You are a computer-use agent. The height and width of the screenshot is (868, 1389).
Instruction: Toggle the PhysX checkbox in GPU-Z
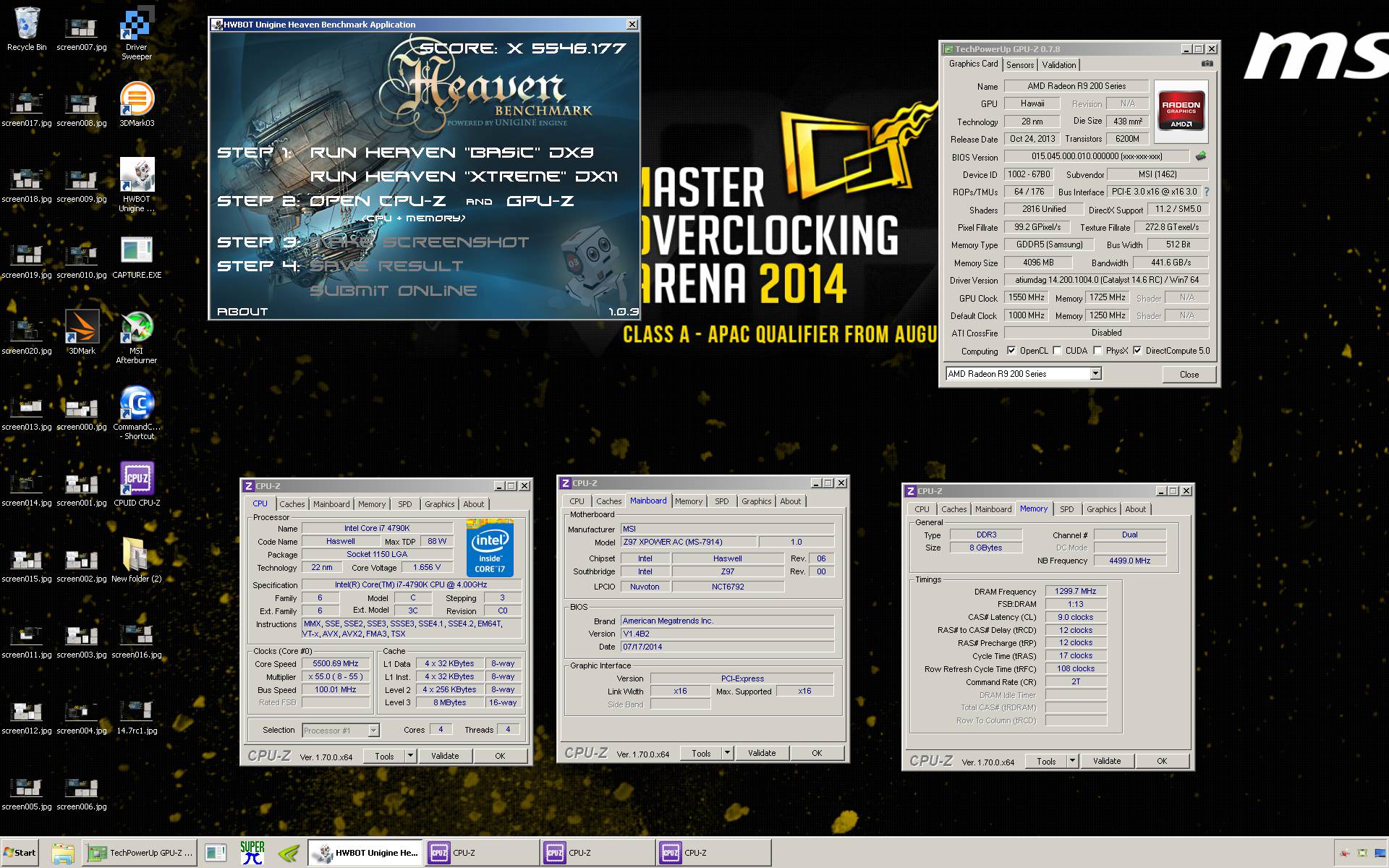pos(1097,351)
